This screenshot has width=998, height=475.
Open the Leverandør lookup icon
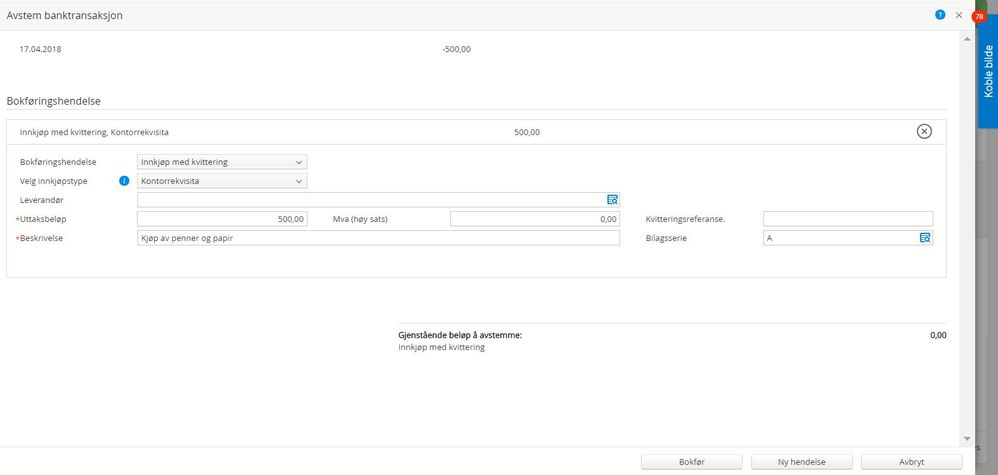612,200
